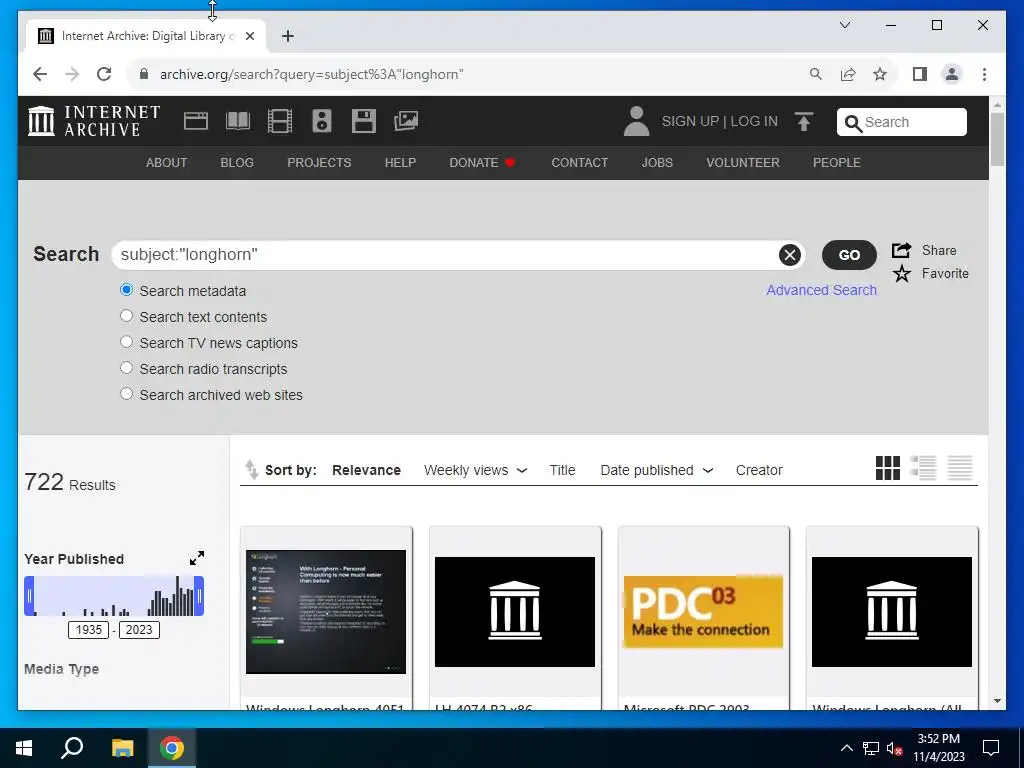Viewport: 1024px width, 768px height.
Task: Open File Explorer from taskbar
Action: (x=122, y=748)
